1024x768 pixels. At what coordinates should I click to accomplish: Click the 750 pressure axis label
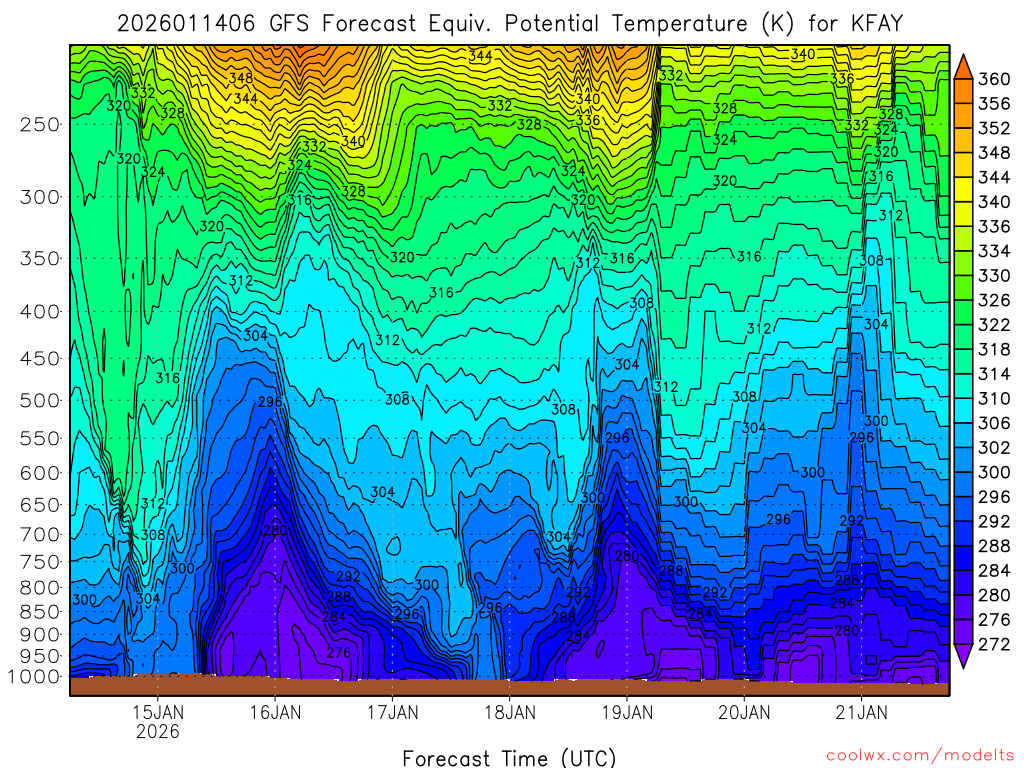point(40,562)
